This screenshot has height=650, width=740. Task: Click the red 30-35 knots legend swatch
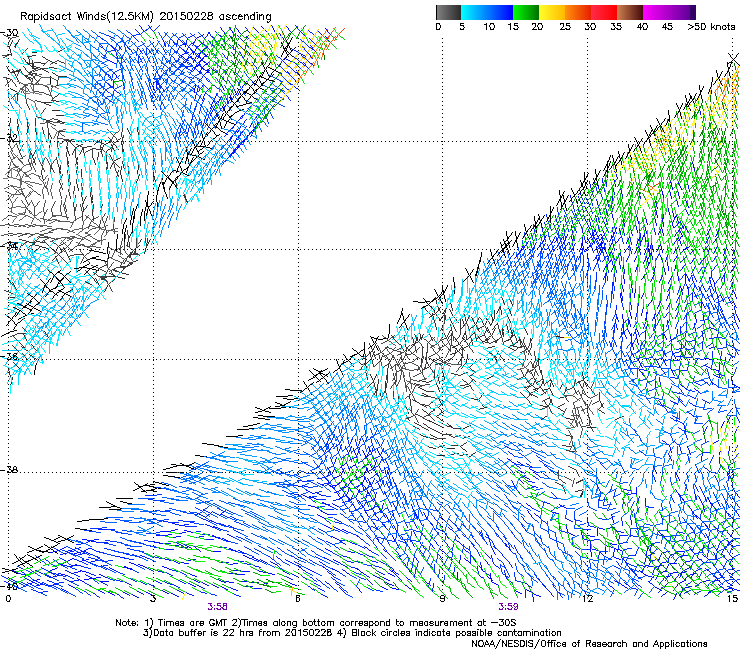[604, 12]
